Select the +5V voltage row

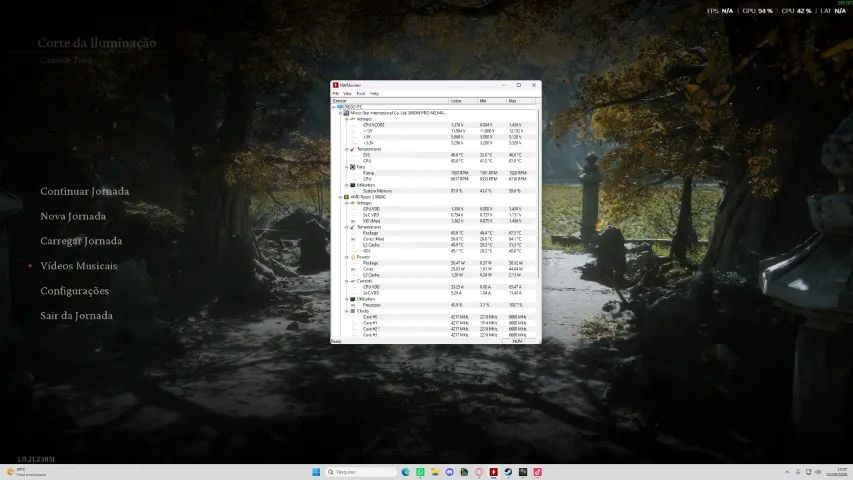pos(434,137)
